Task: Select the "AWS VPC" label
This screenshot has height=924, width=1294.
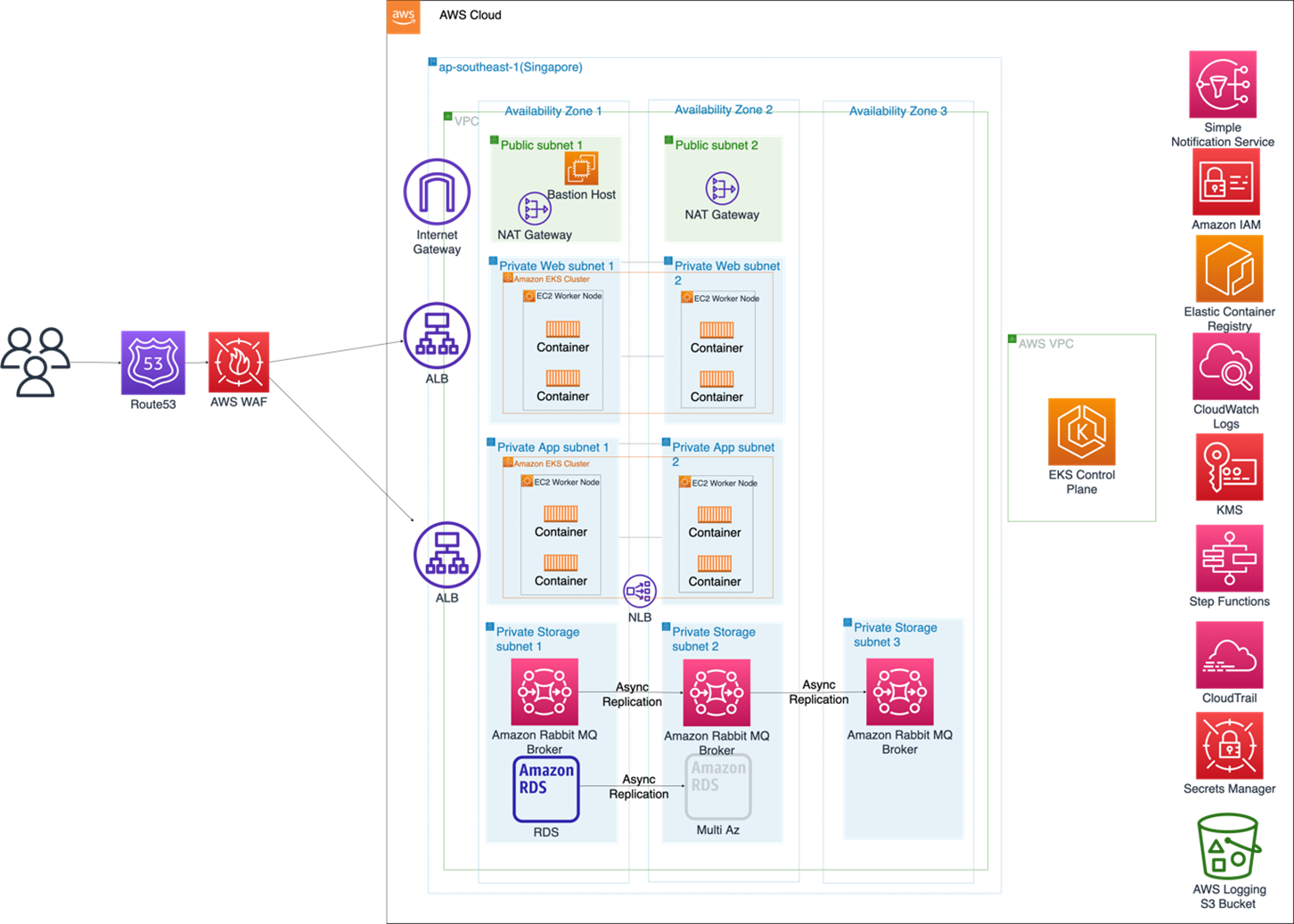Action: (1046, 344)
